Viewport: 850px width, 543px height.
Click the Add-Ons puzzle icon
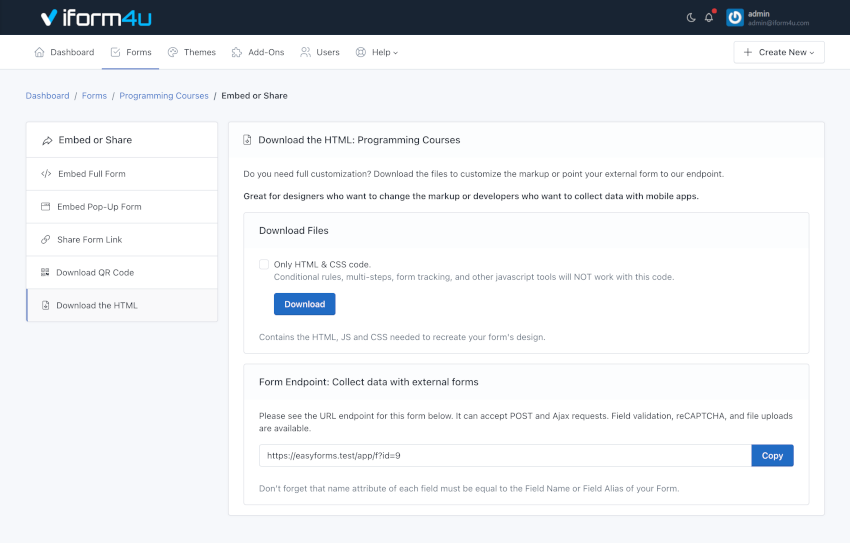237,52
